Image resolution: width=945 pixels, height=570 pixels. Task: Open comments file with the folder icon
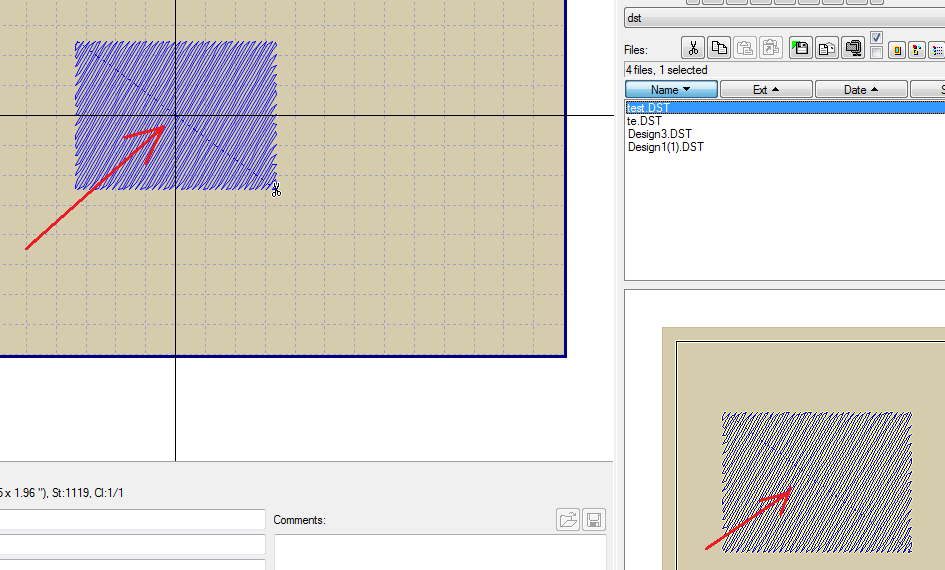point(568,520)
